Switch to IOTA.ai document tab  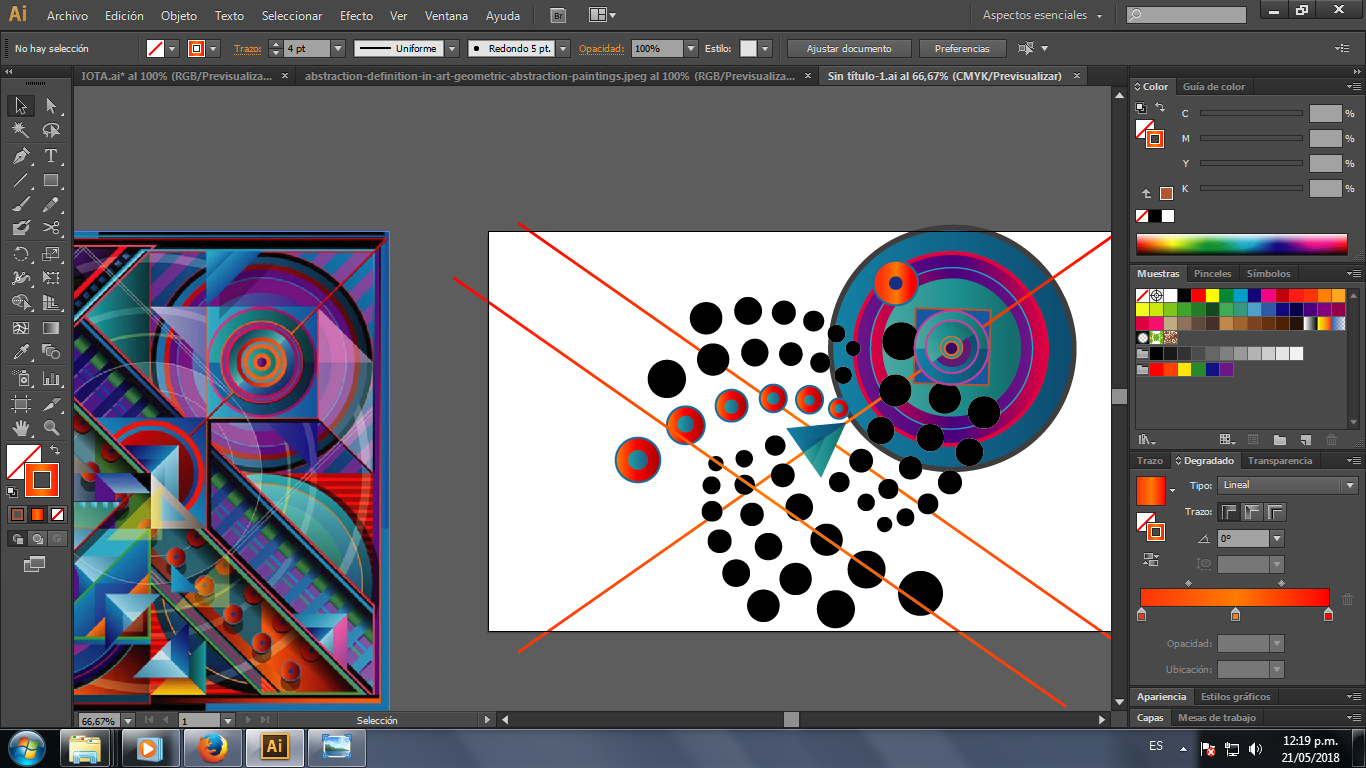tap(176, 76)
